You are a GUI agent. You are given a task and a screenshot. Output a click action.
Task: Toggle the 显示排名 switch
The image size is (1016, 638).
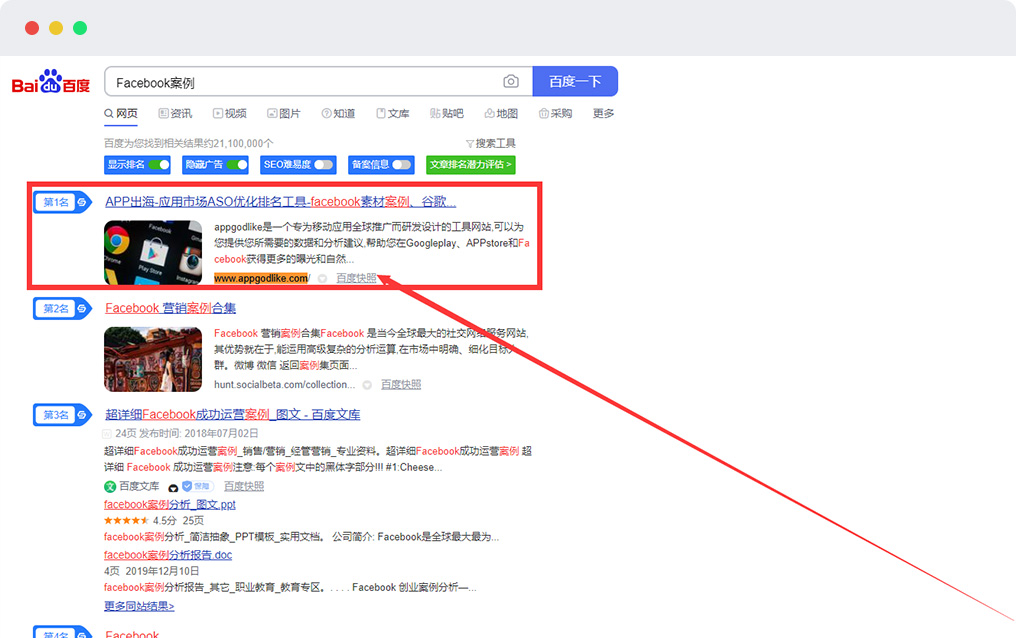tap(159, 165)
